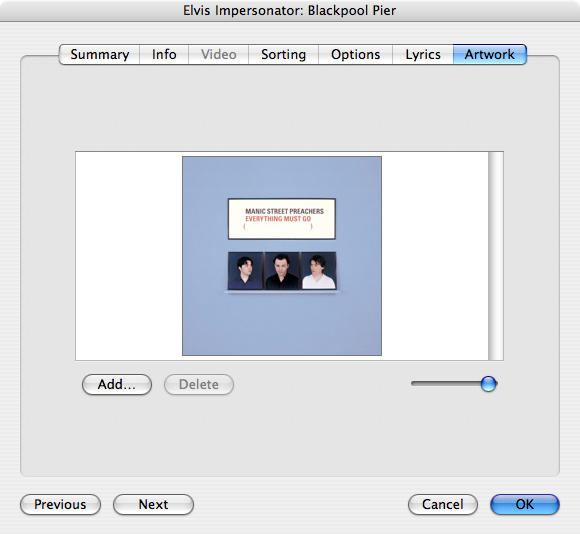Click the Delete artwork button
The image size is (580, 534).
[199, 384]
